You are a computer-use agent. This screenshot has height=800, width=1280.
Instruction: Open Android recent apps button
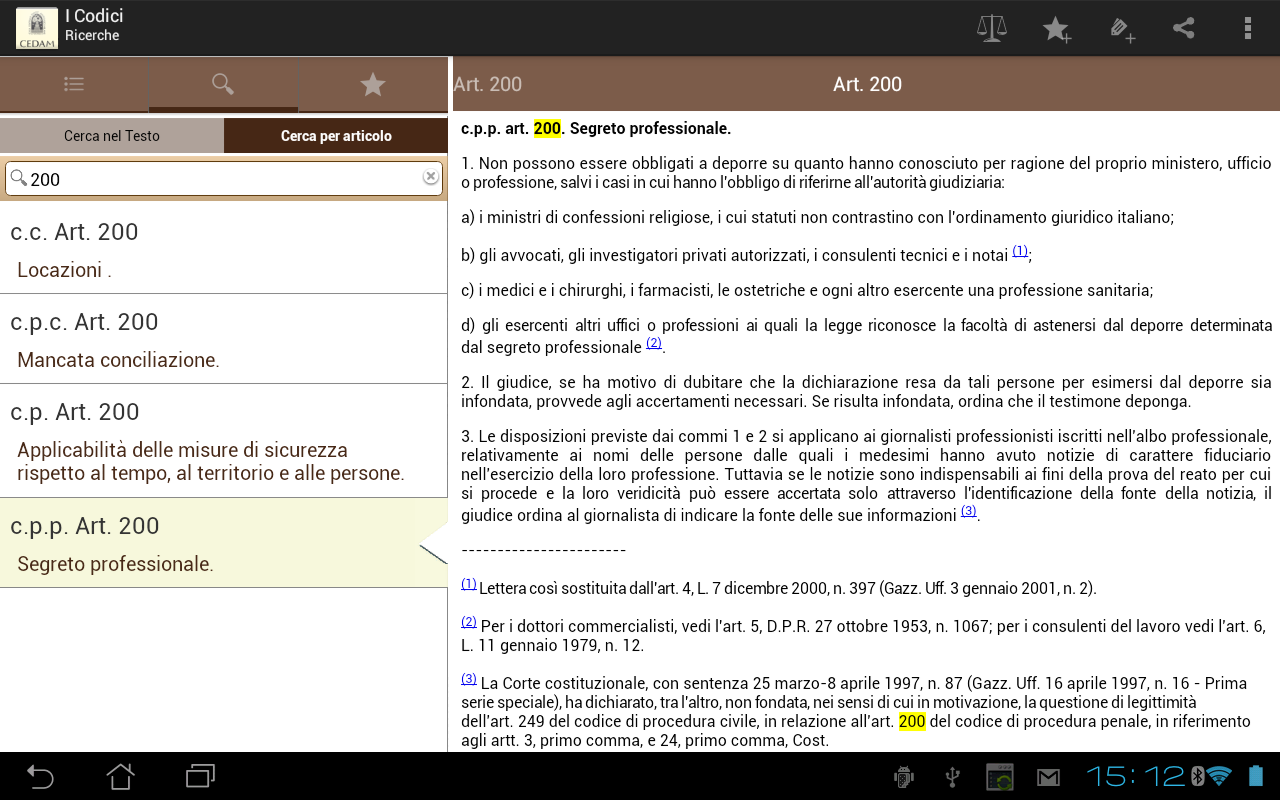click(201, 776)
